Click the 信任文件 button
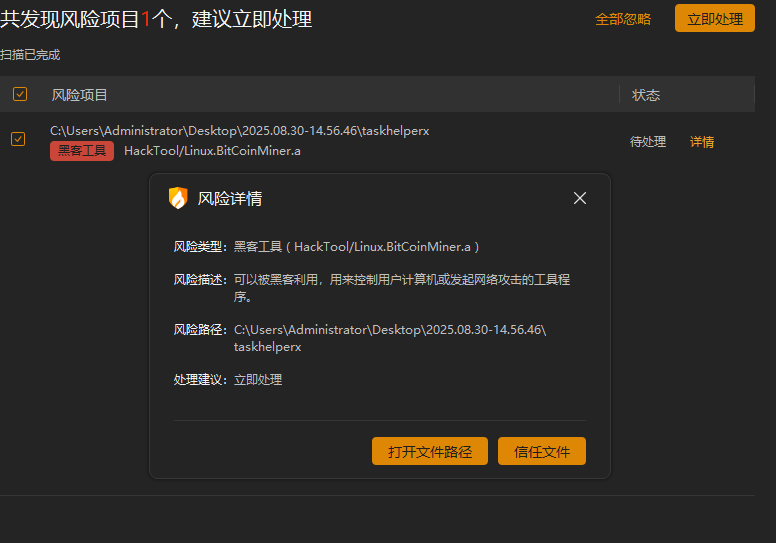Screen dimensions: 776x543 pyautogui.click(x=542, y=452)
